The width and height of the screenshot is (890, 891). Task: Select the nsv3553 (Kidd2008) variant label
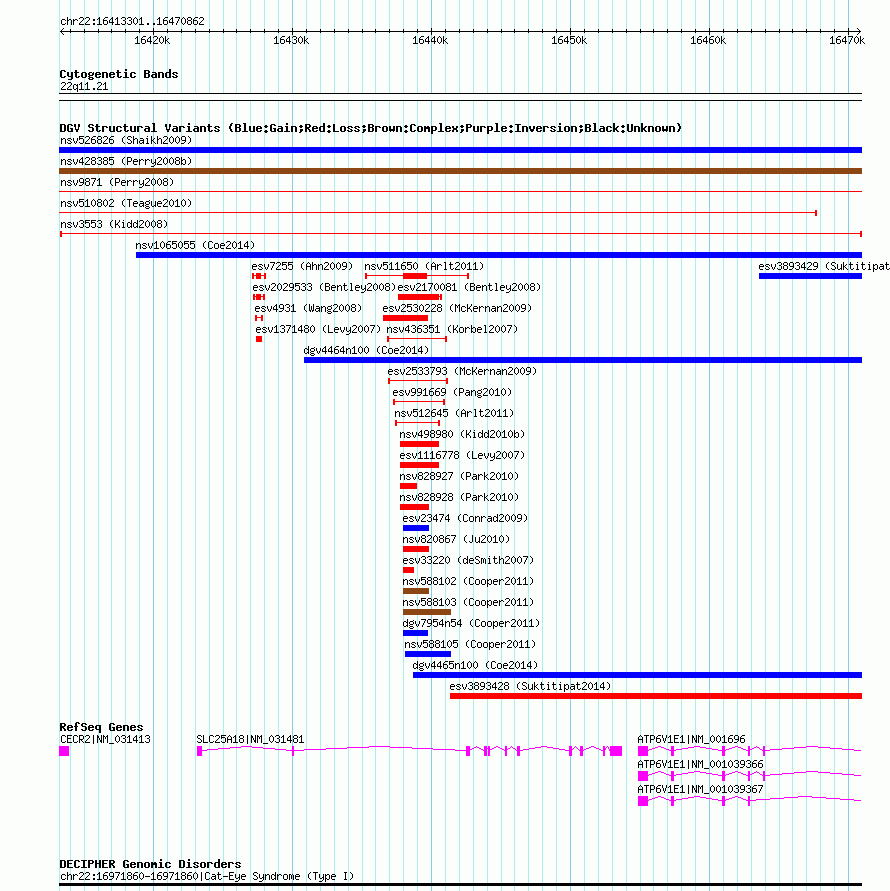point(114,224)
